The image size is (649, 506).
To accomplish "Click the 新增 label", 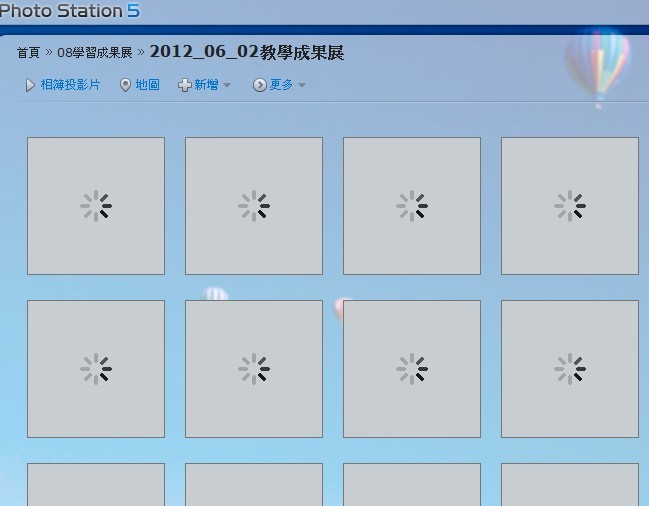I will pyautogui.click(x=206, y=85).
